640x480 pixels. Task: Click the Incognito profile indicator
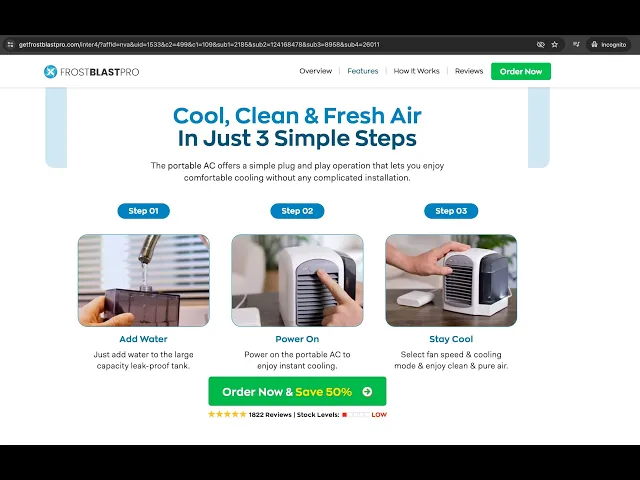609,44
